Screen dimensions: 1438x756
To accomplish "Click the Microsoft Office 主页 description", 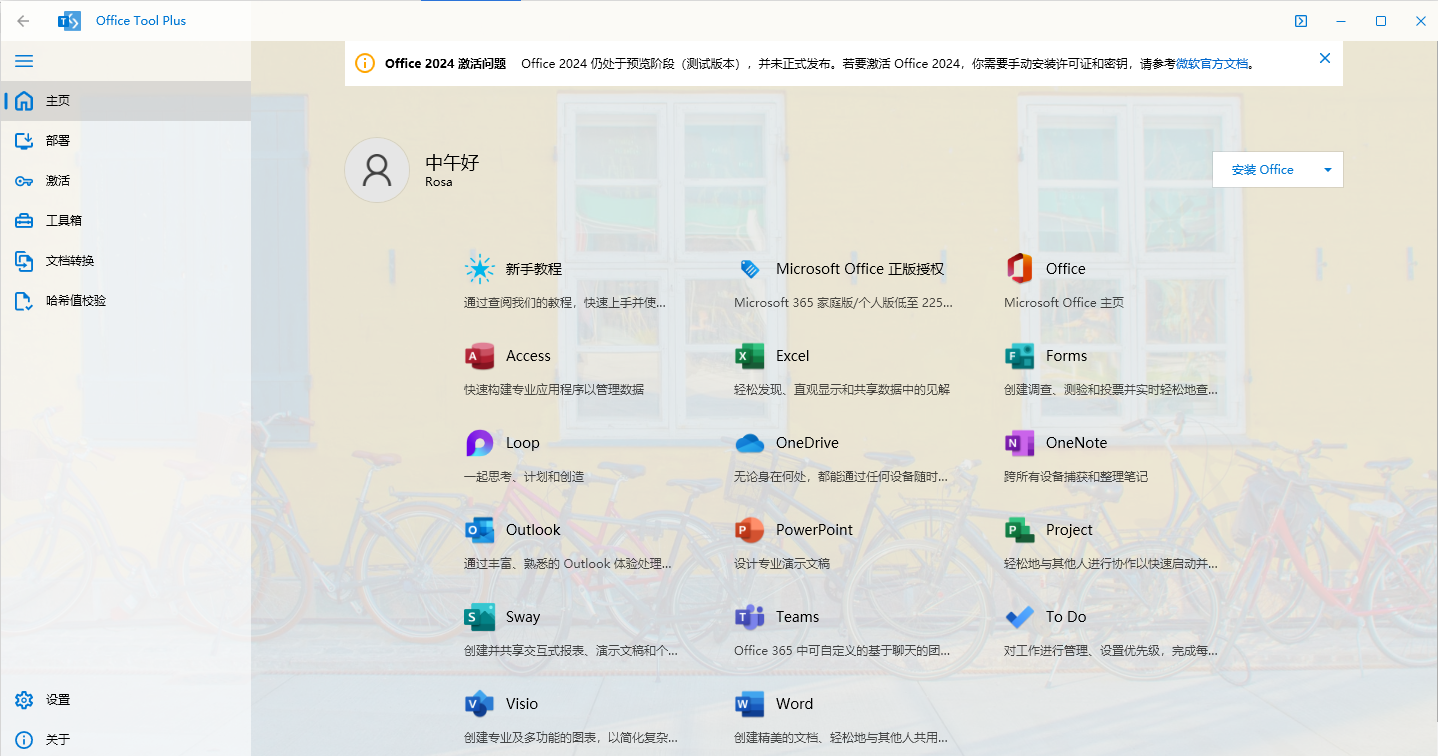I will click(1064, 302).
